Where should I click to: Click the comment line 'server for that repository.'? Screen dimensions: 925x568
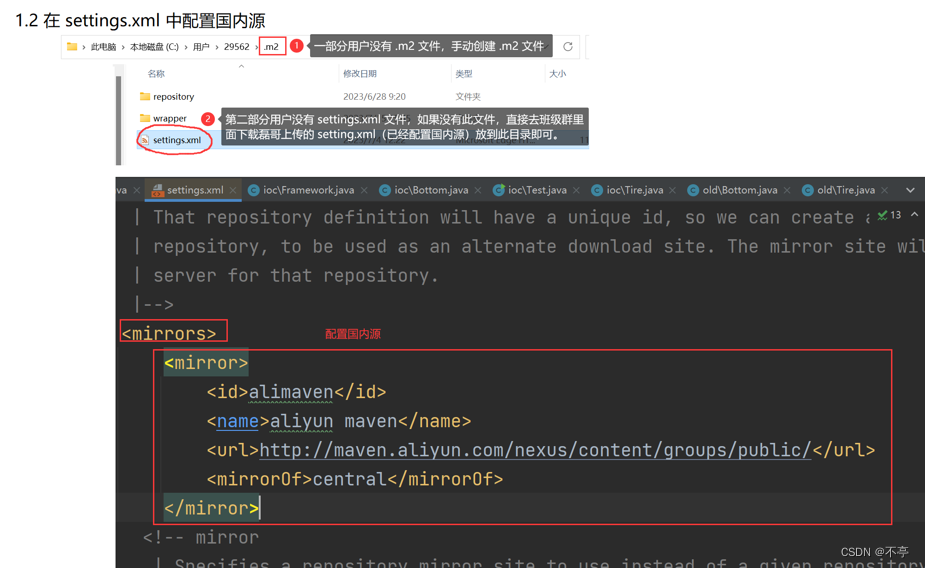(x=296, y=275)
